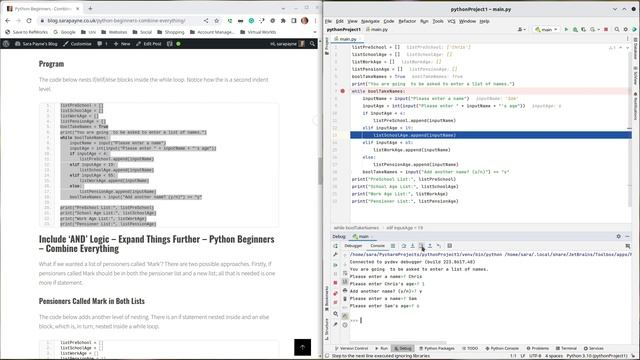Open the Refactor menu
640x360 pixels.
pyautogui.click(x=407, y=21)
